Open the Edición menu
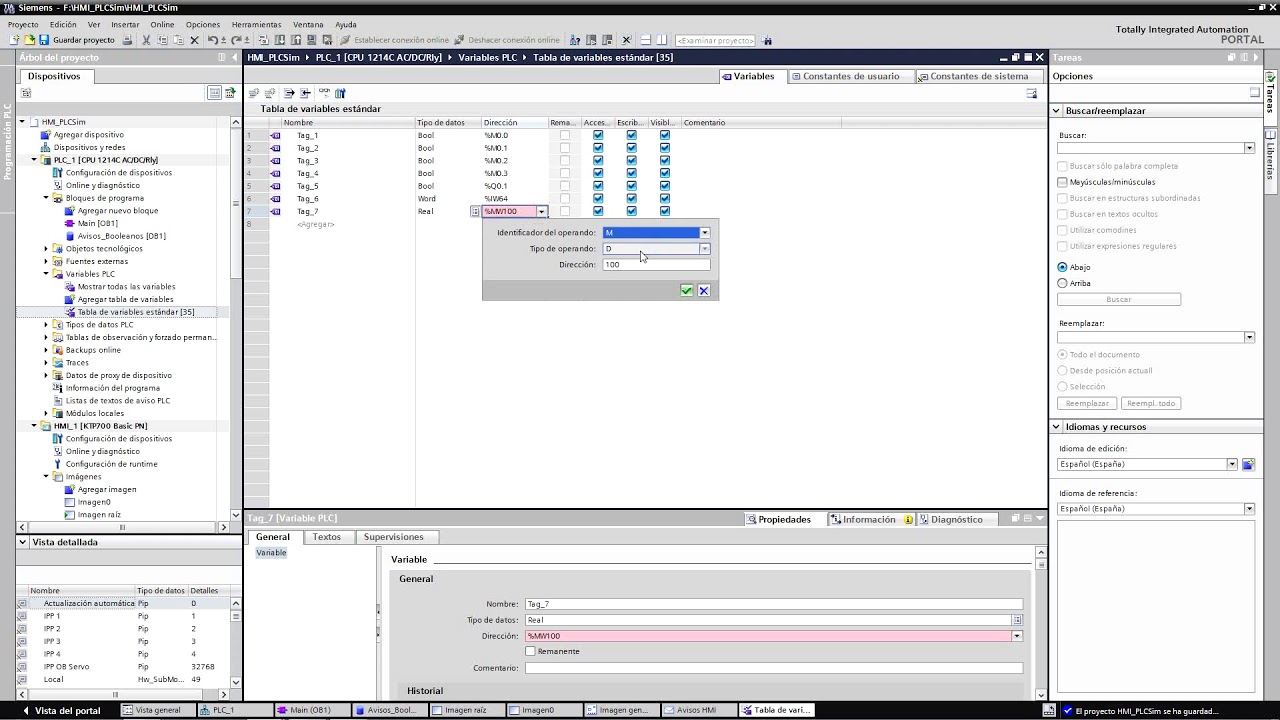Viewport: 1280px width, 720px height. point(63,25)
